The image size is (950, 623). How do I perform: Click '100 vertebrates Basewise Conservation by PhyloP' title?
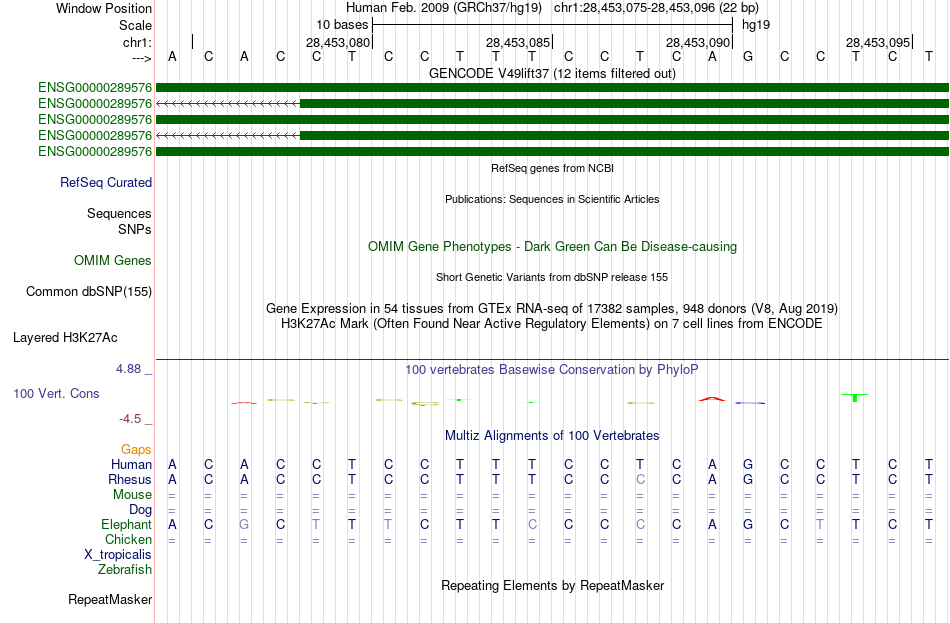tap(552, 370)
